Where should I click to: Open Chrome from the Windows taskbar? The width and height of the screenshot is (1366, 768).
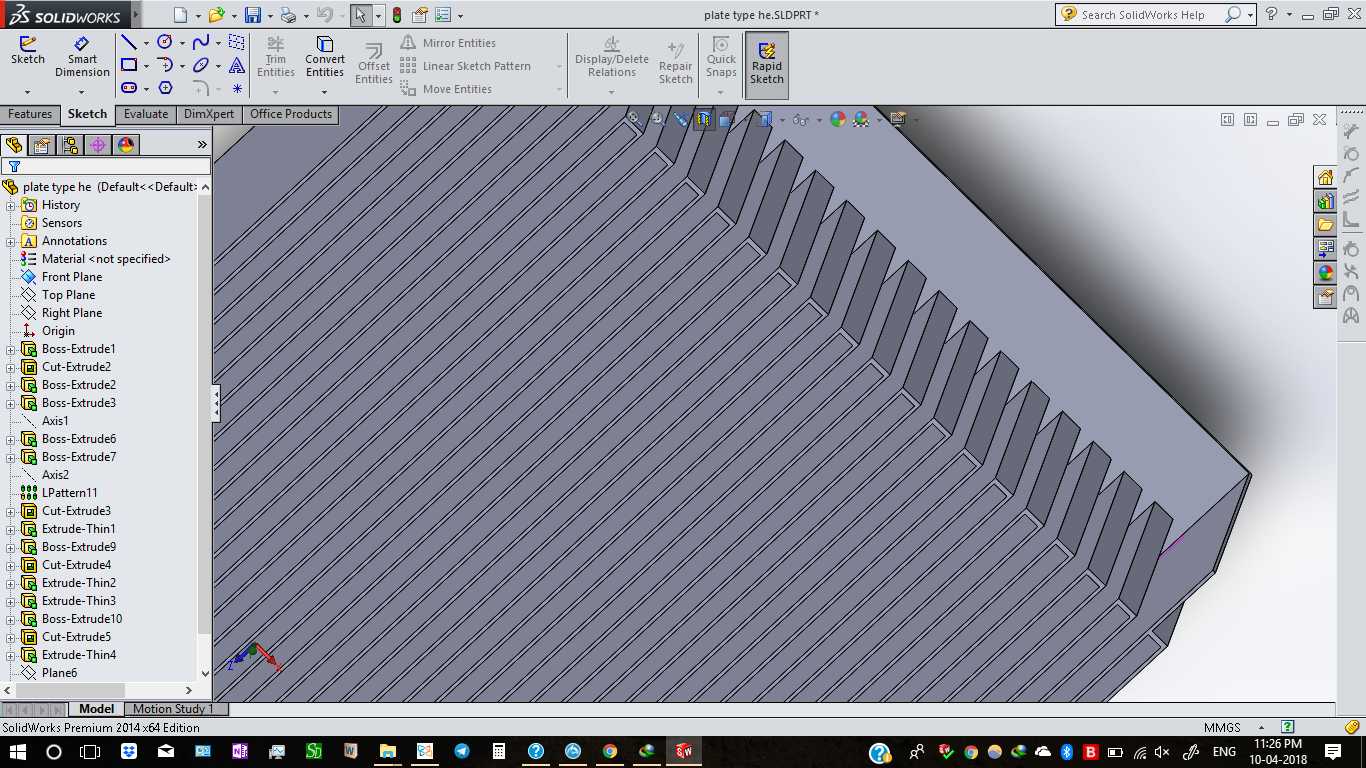pos(610,751)
